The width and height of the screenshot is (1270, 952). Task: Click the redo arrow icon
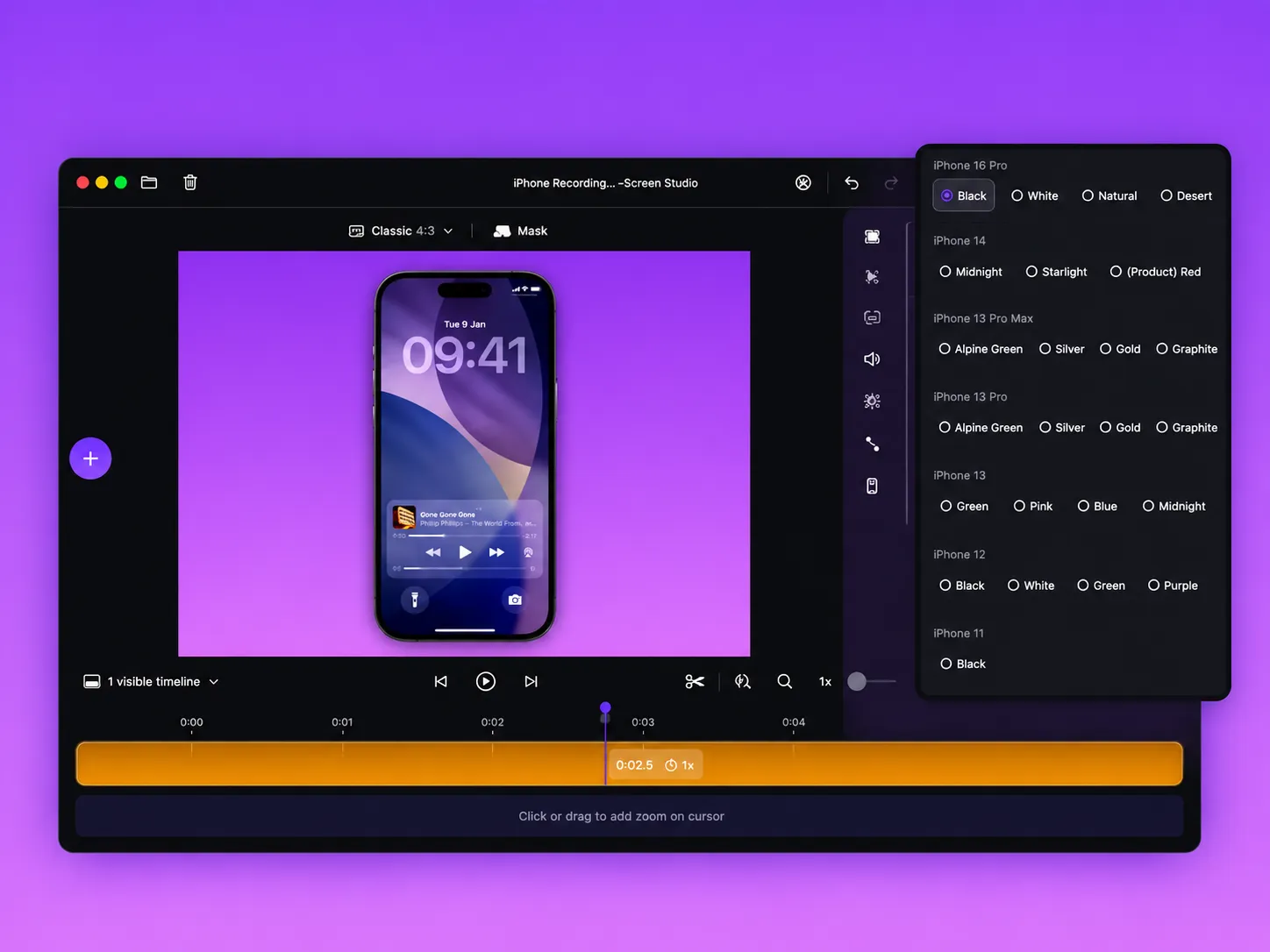[891, 182]
